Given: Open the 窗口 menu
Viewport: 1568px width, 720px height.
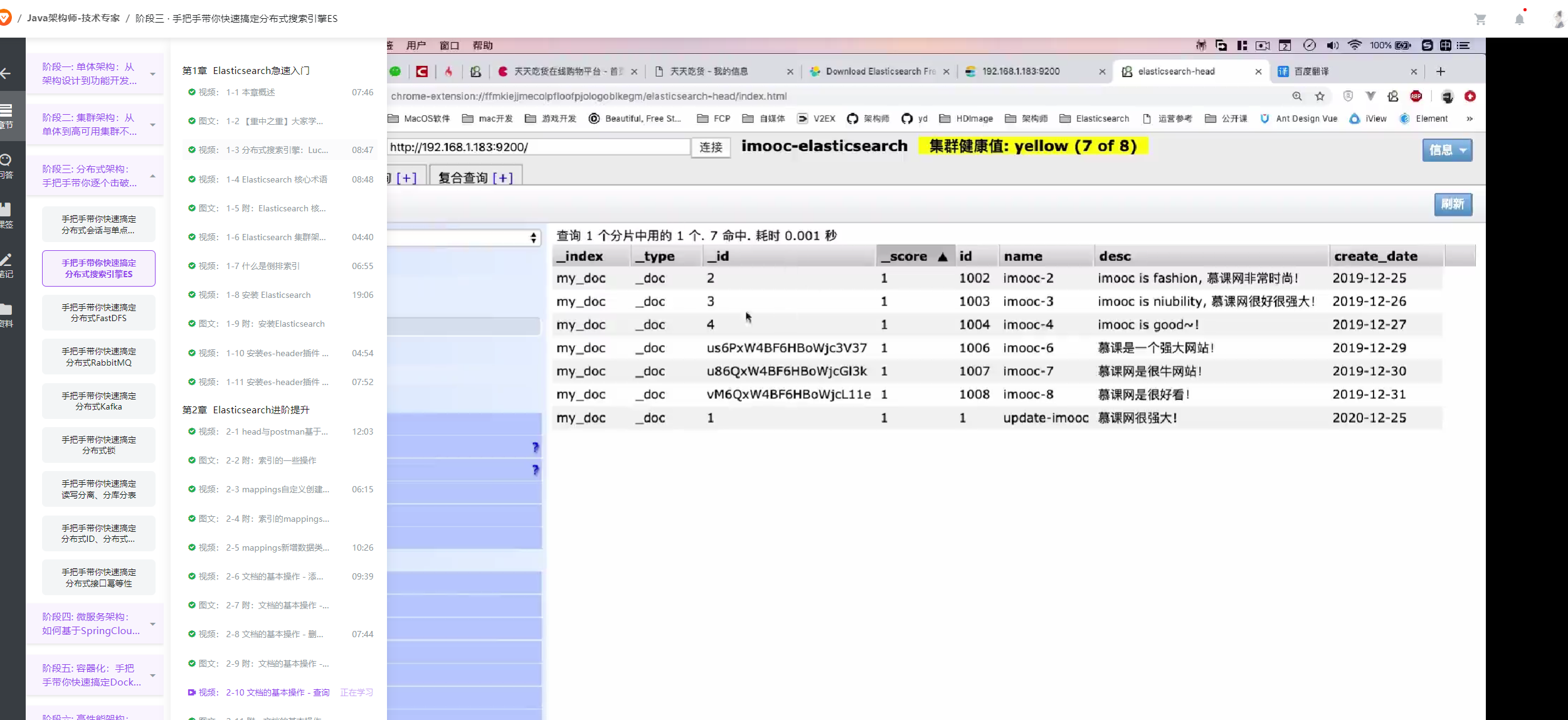Looking at the screenshot, I should pyautogui.click(x=449, y=46).
